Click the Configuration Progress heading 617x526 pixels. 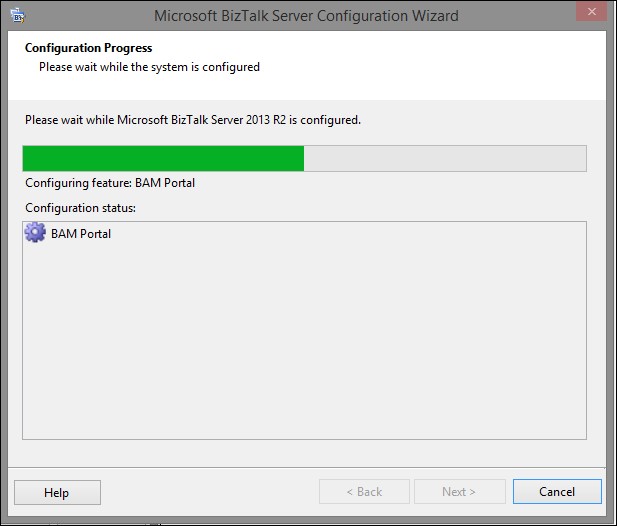coord(89,48)
